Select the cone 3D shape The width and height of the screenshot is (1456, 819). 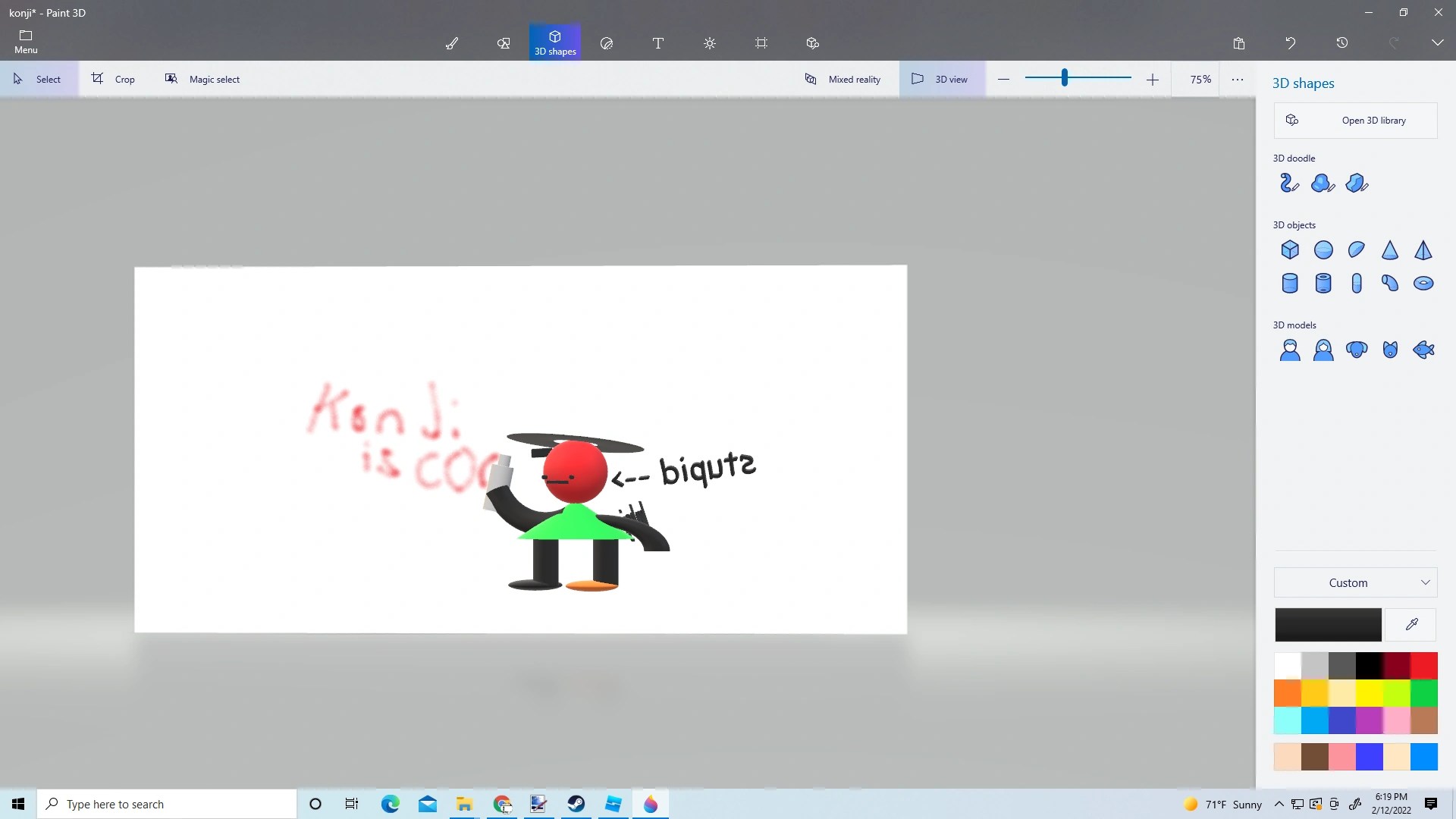click(1390, 250)
